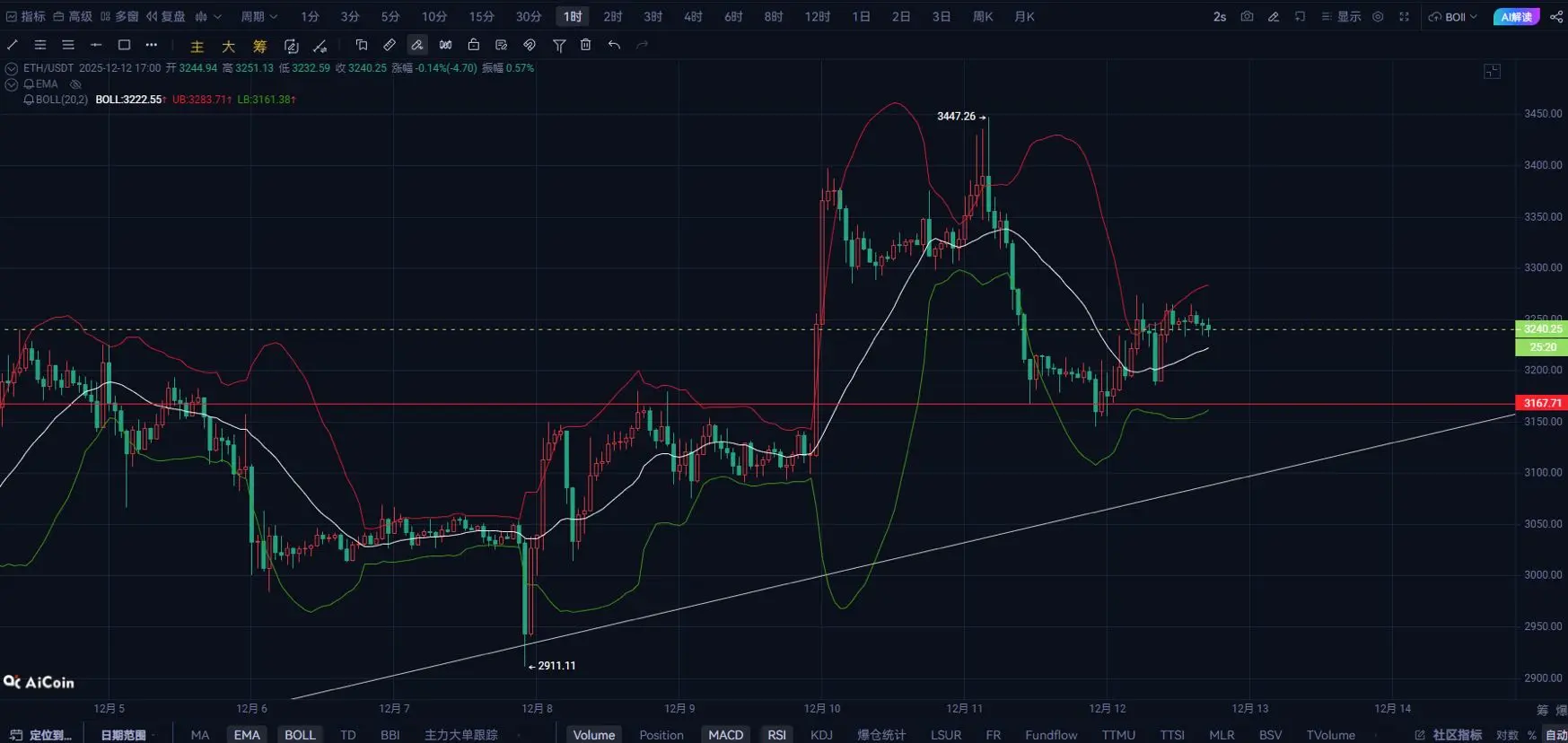The width and height of the screenshot is (1568, 743).
Task: Take a chart screenshot with camera icon
Action: [1247, 16]
